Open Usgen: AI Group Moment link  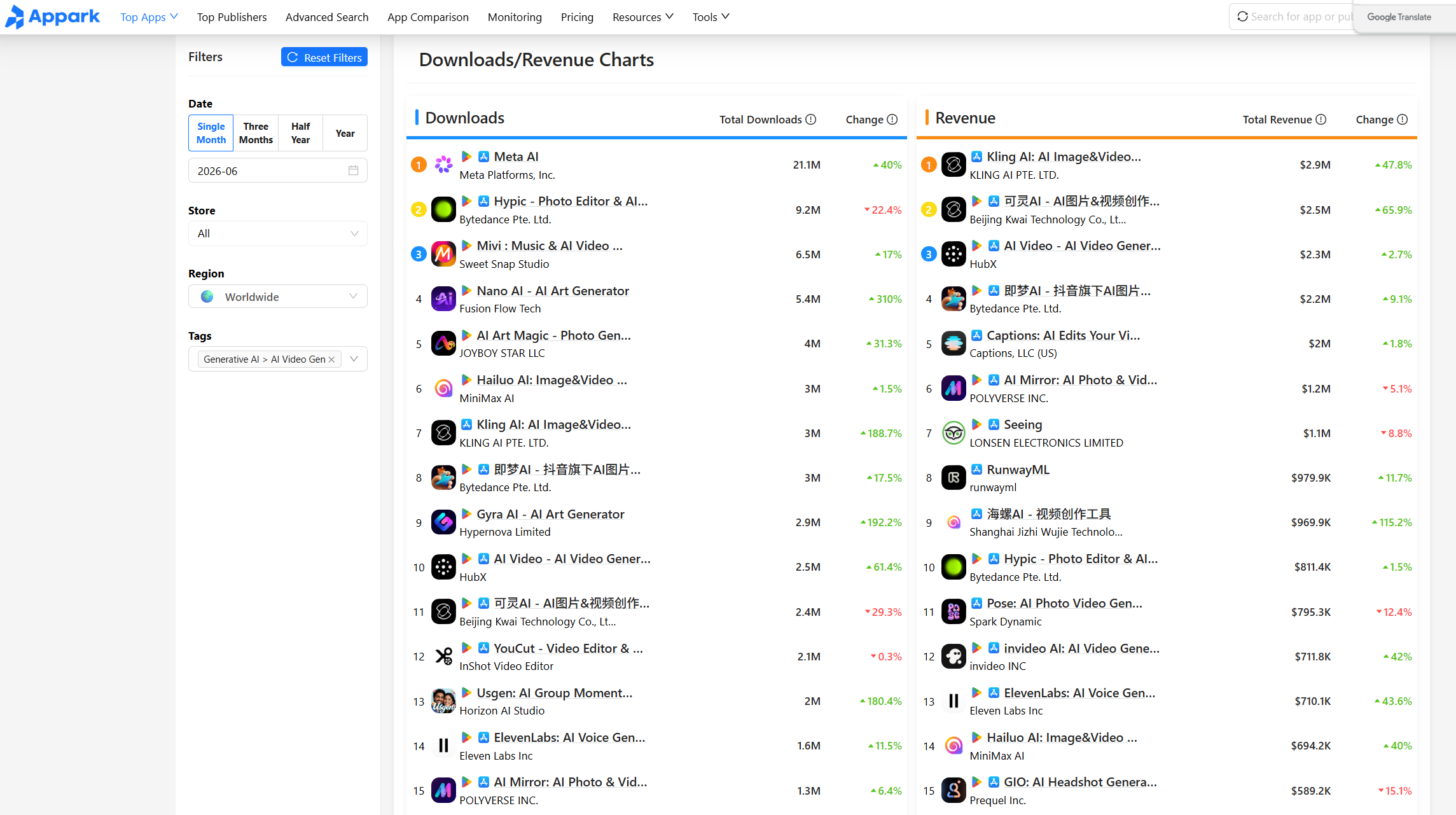(x=555, y=693)
